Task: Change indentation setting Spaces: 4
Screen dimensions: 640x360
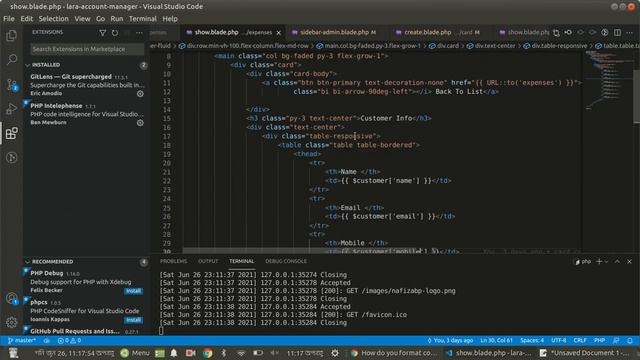Action: click(x=532, y=340)
